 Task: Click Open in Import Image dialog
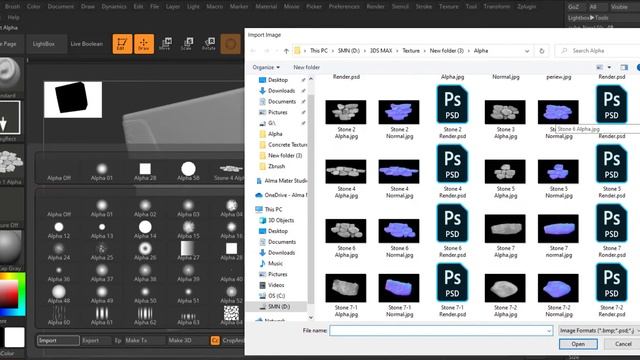point(578,344)
